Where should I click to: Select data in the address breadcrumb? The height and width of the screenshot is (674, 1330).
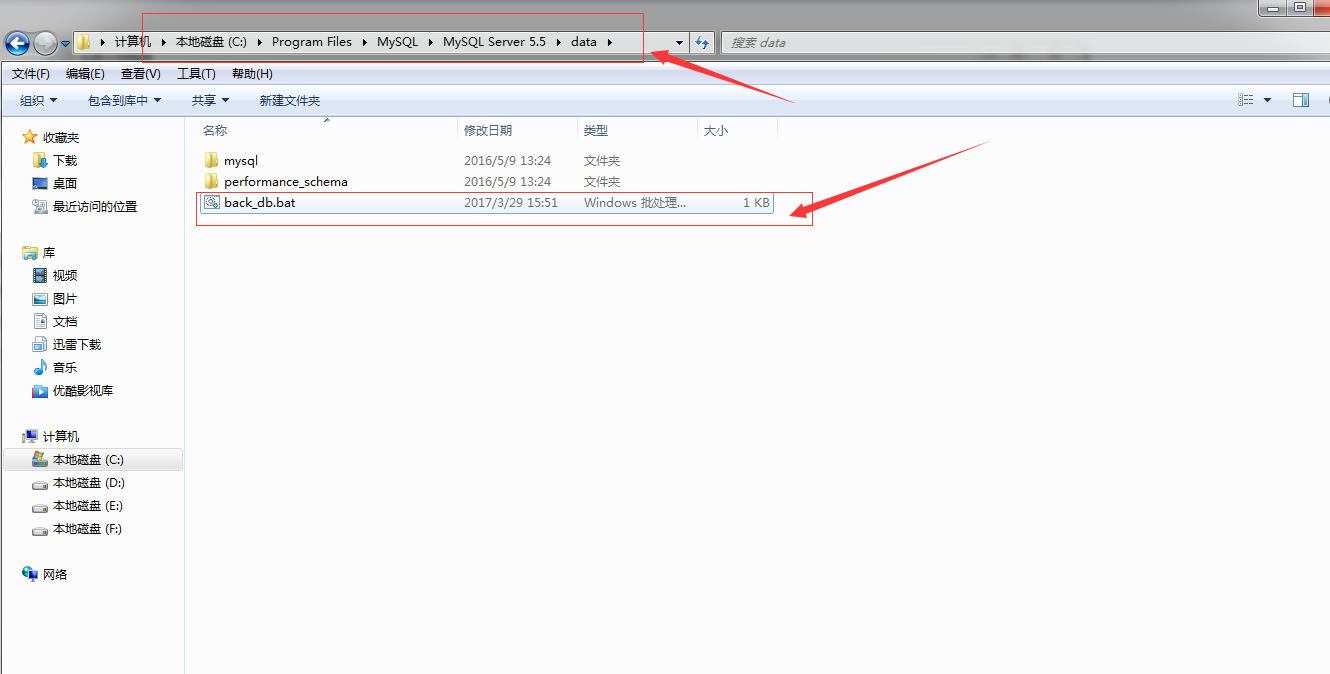click(584, 42)
